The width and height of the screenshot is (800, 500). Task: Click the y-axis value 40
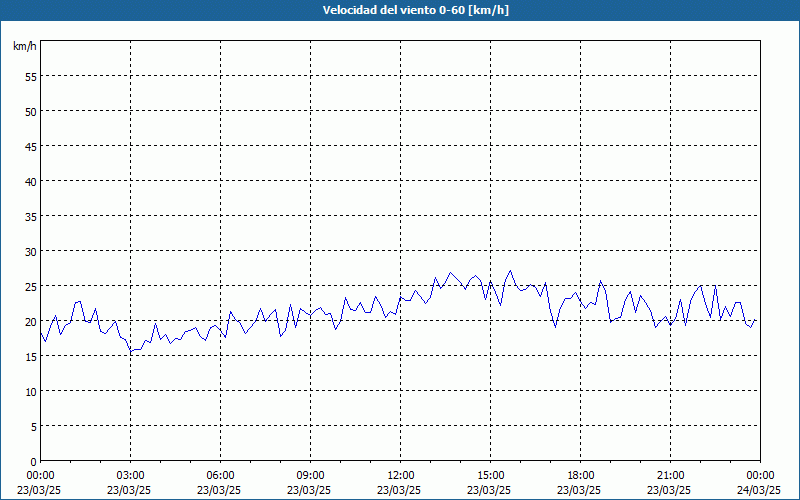31,182
